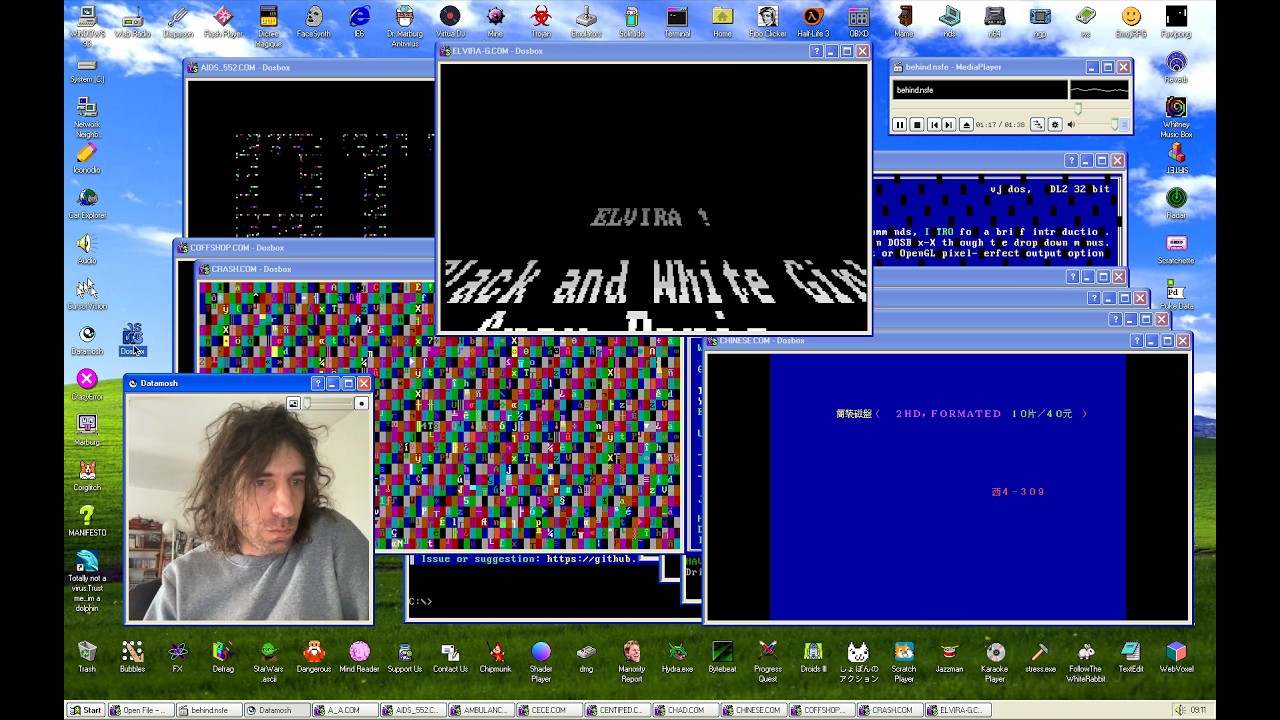Open the MANIFESTO help icon
The image size is (1280, 720).
(x=87, y=521)
